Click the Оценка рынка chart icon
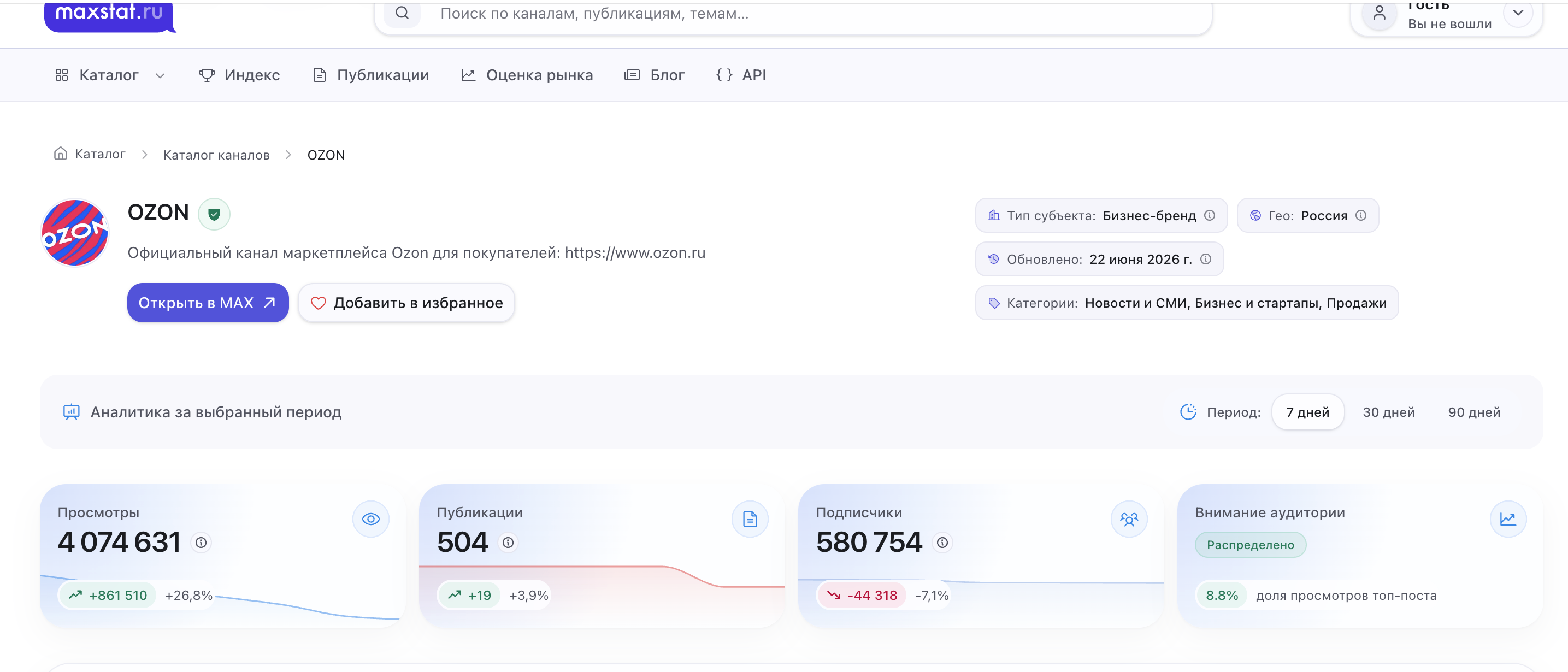The height and width of the screenshot is (672, 1568). coord(468,75)
